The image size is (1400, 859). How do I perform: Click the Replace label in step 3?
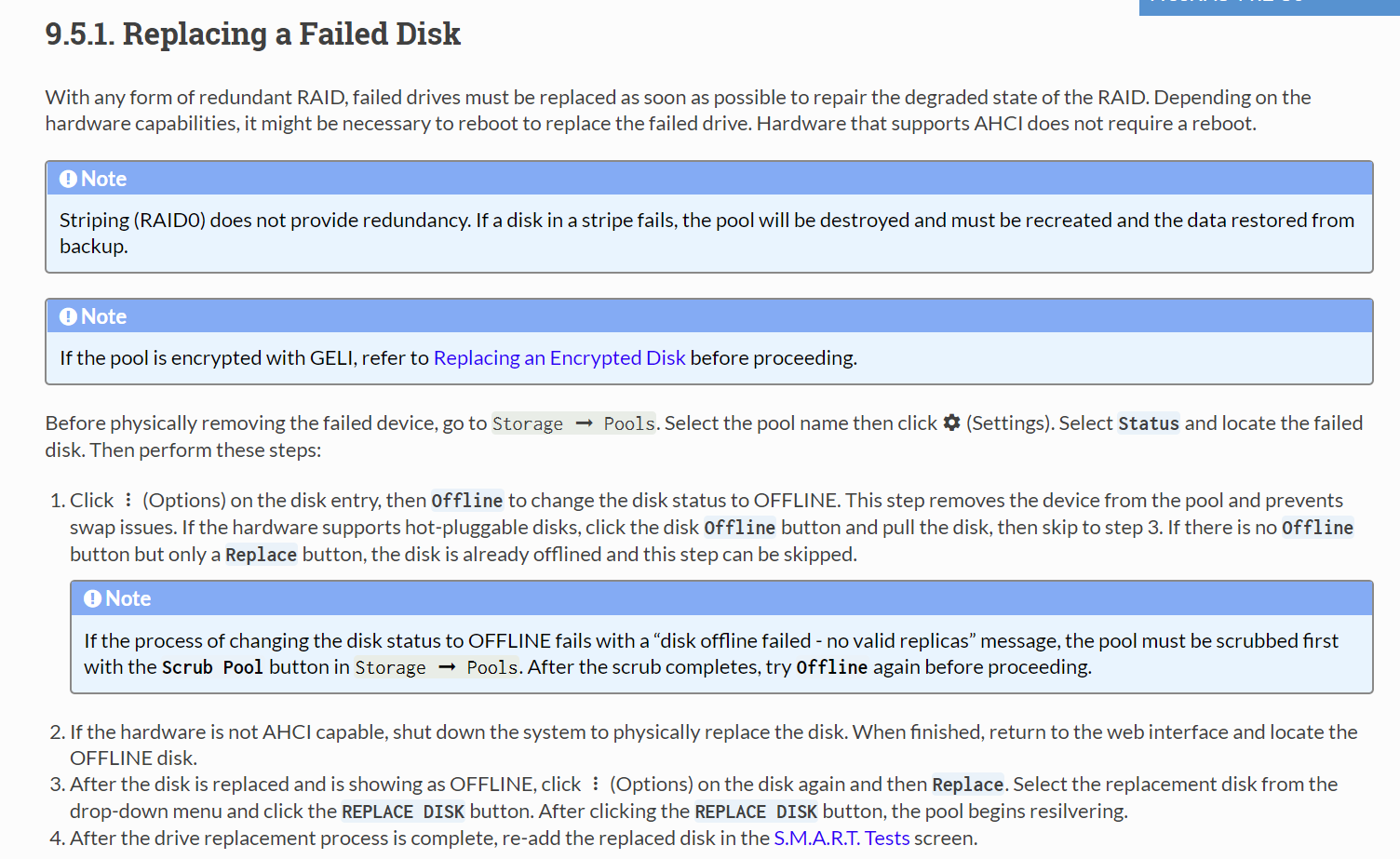968,785
